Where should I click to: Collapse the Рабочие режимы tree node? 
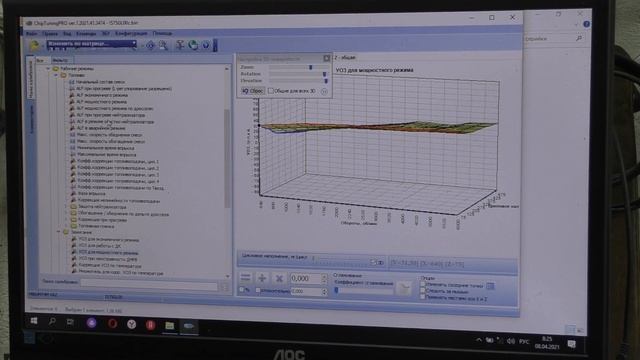[x=48, y=69]
